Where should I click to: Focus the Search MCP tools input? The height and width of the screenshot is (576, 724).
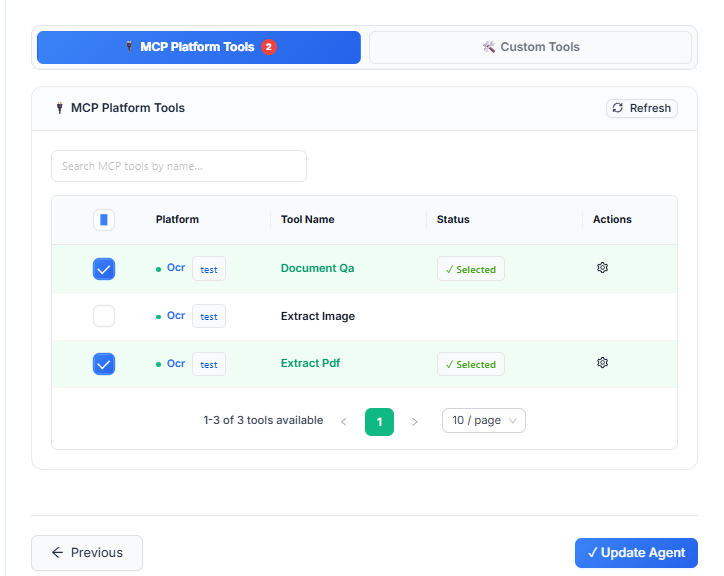tap(179, 166)
